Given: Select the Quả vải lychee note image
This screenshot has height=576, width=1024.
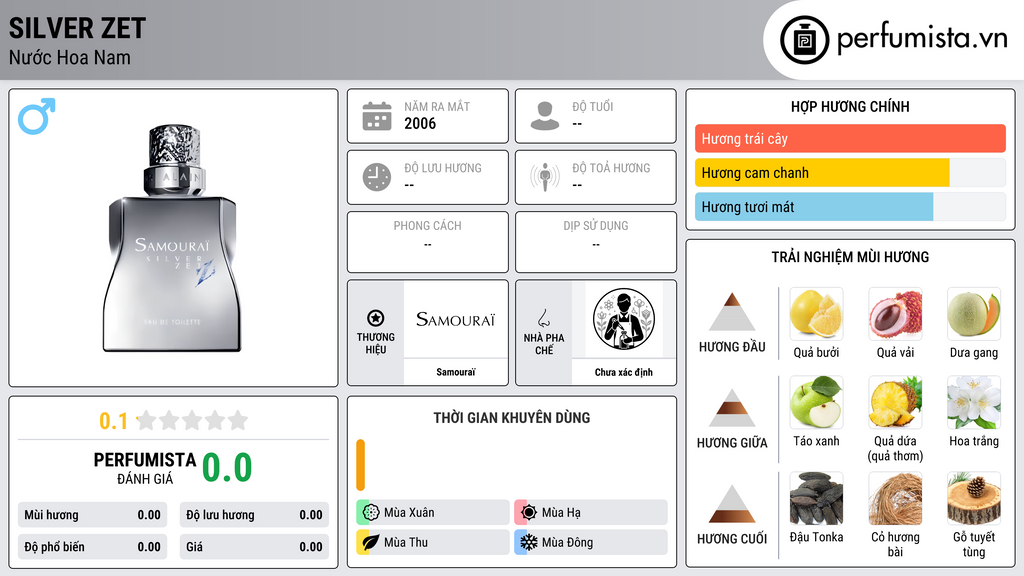Looking at the screenshot, I should point(895,314).
